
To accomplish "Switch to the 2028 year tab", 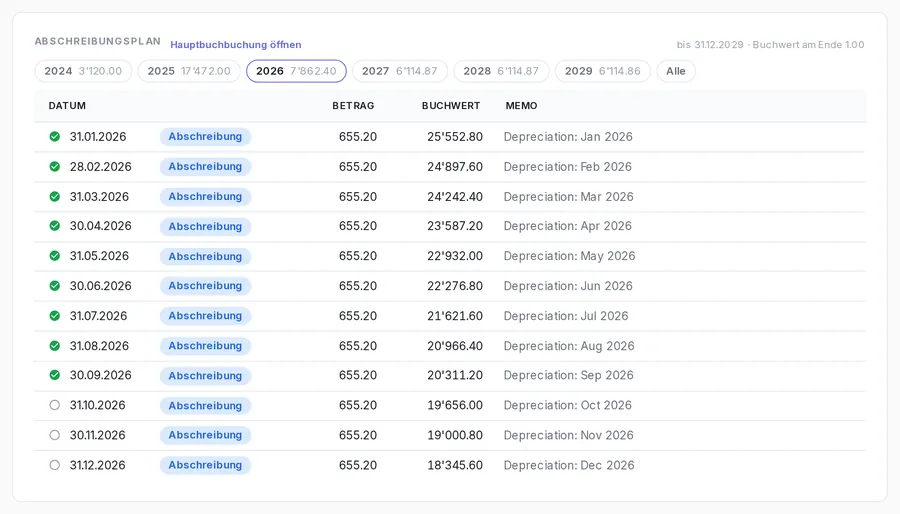I will point(501,71).
